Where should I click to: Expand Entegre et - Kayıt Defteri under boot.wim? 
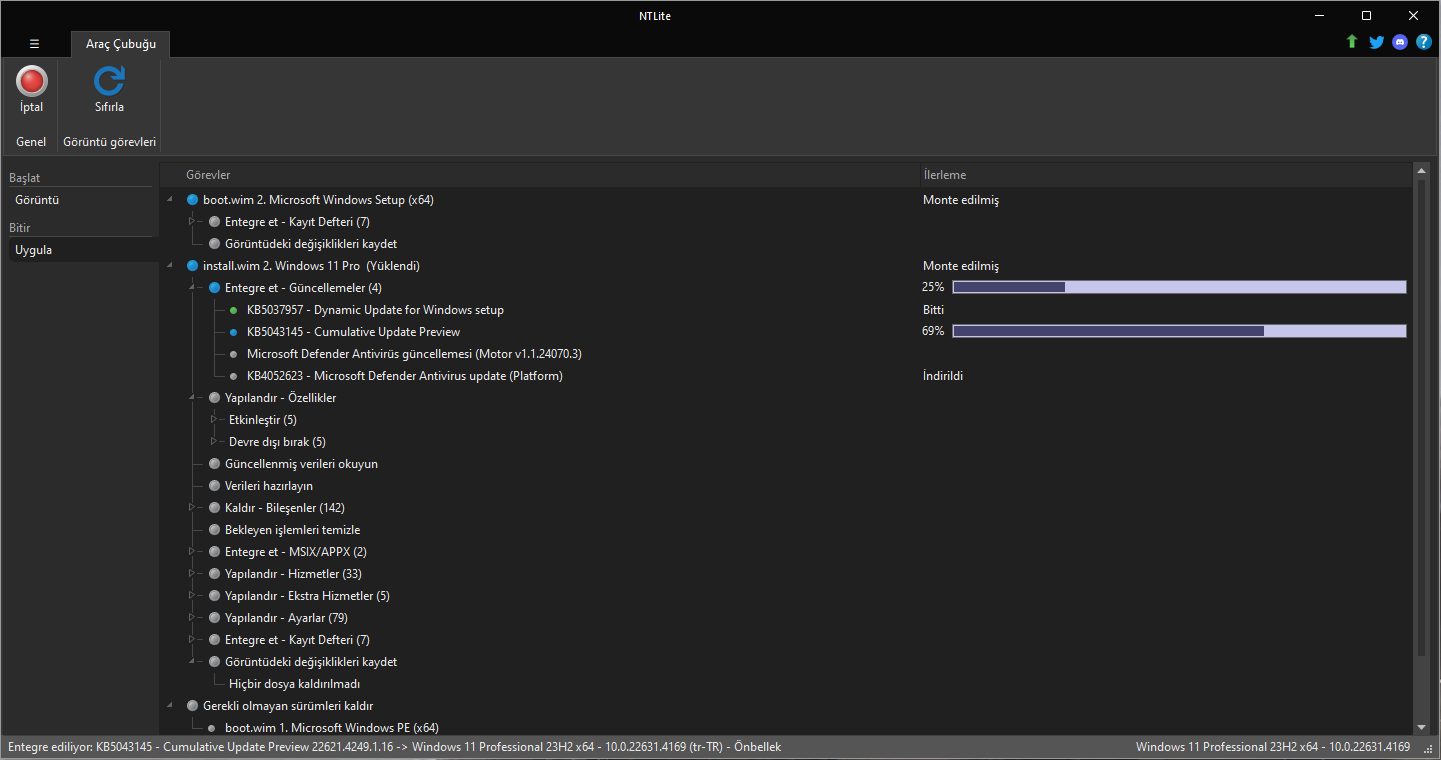coord(193,222)
